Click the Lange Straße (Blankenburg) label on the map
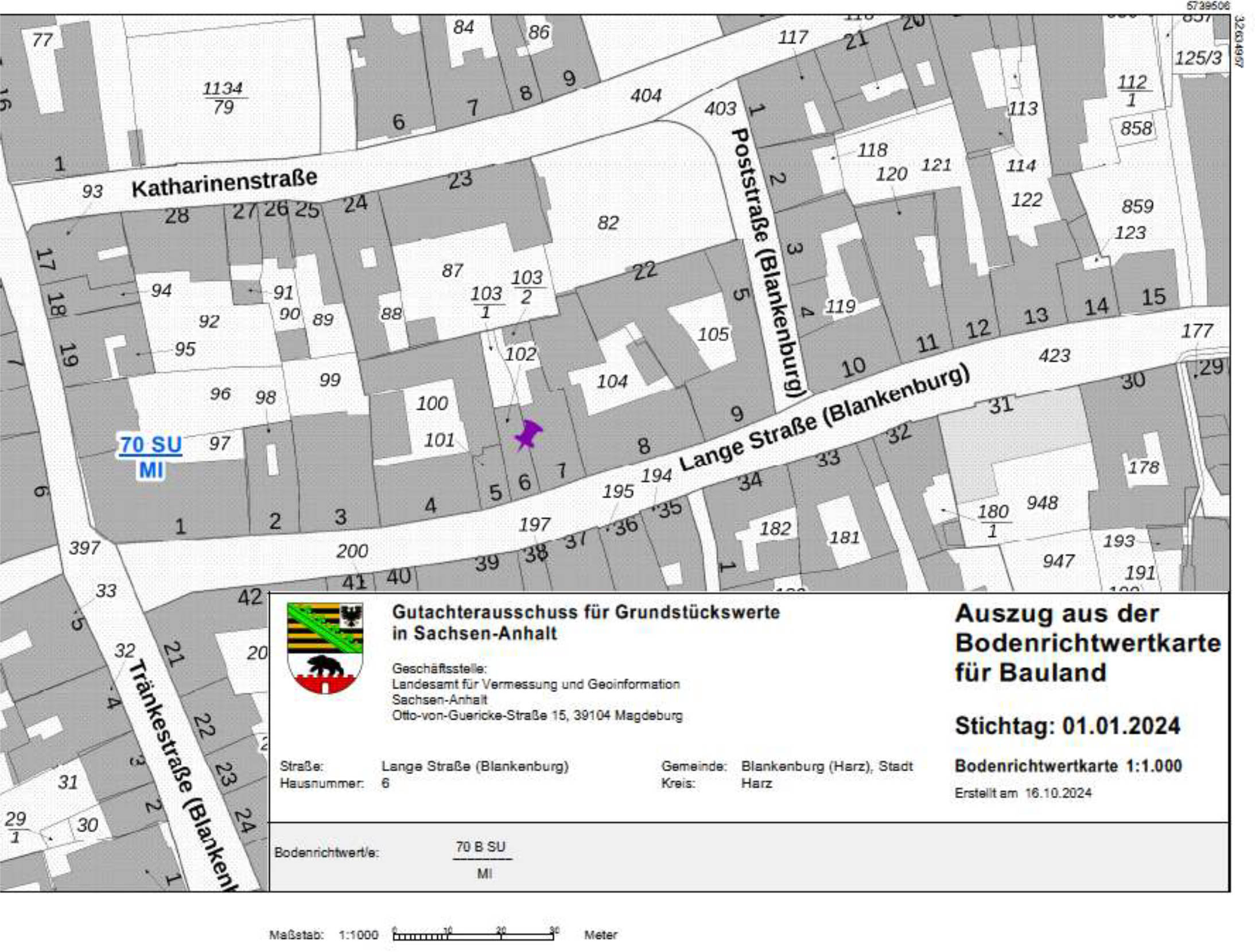 coord(824,418)
